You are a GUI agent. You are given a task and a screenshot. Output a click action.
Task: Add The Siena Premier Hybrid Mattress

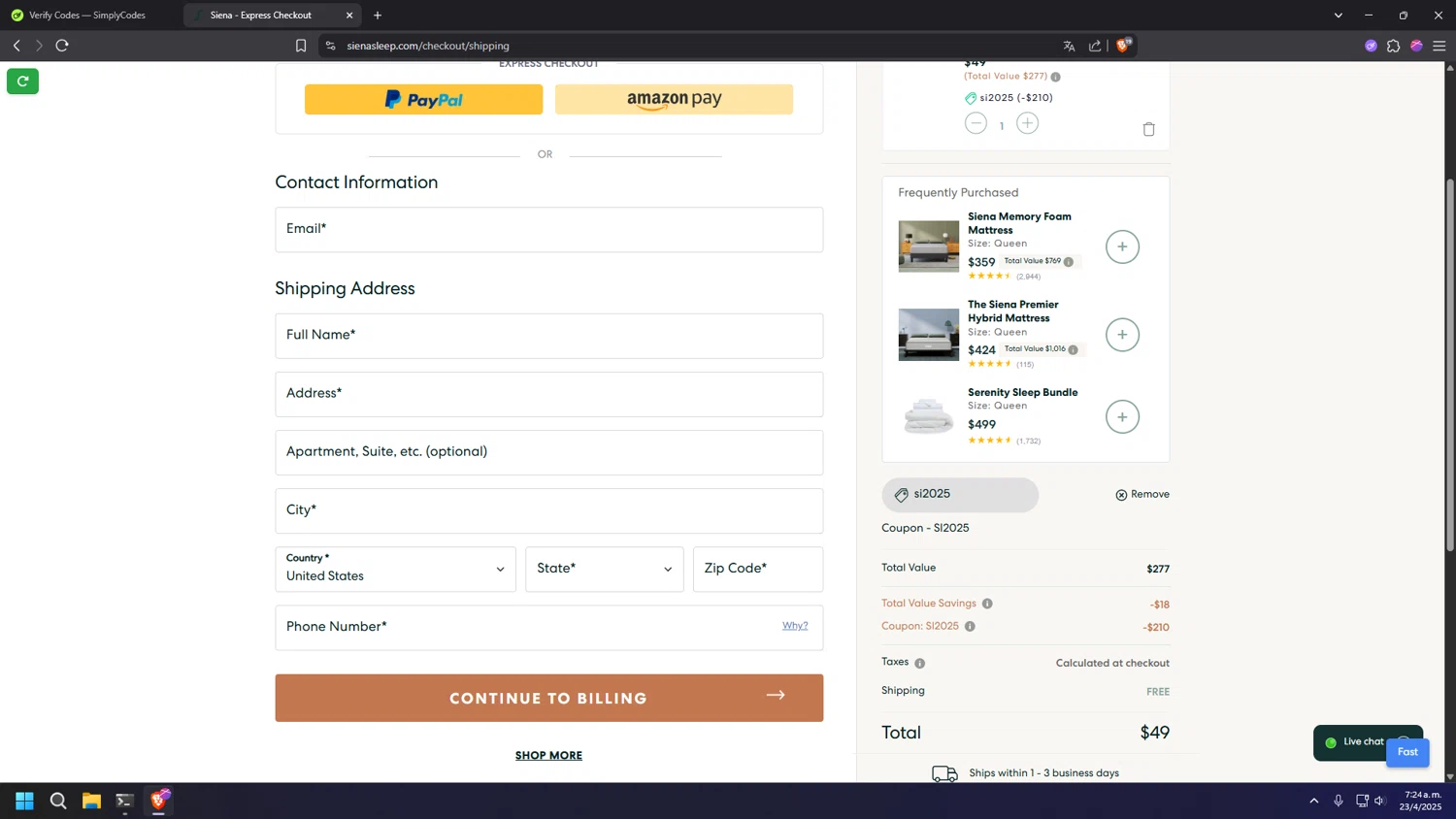[1122, 335]
